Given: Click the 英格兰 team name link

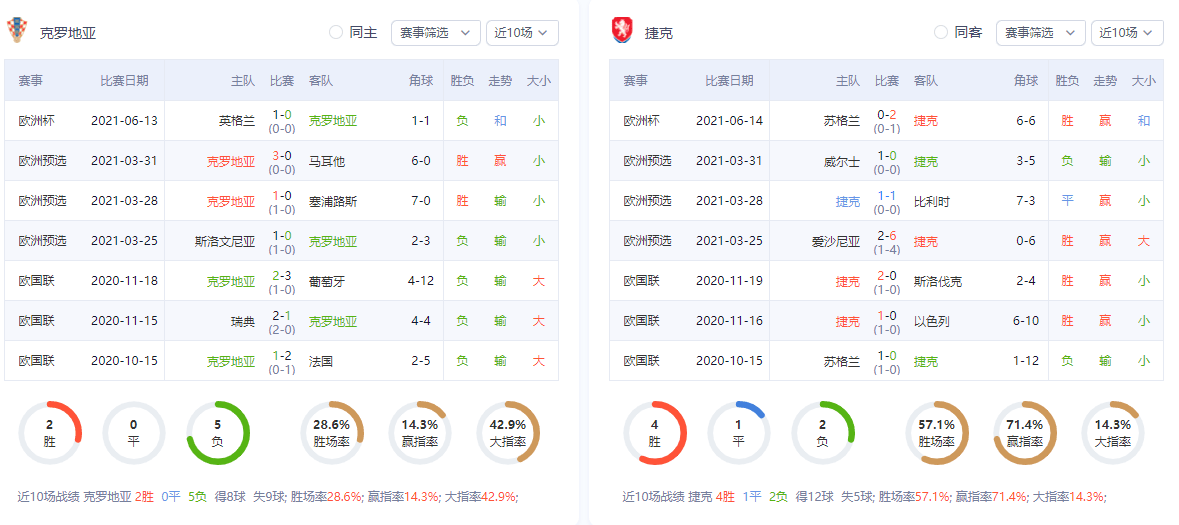Looking at the screenshot, I should (x=237, y=121).
